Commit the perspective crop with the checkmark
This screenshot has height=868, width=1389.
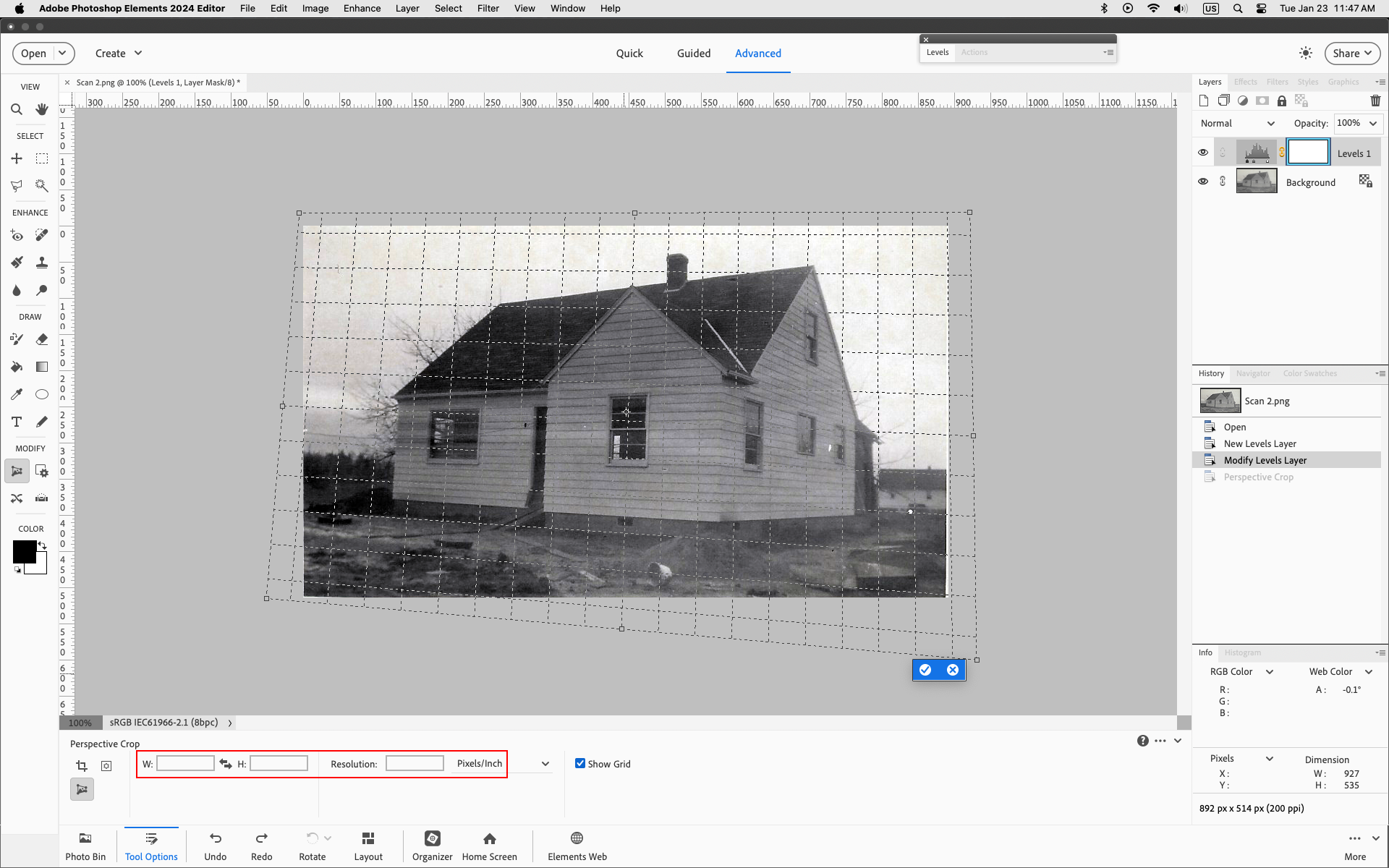[x=925, y=670]
